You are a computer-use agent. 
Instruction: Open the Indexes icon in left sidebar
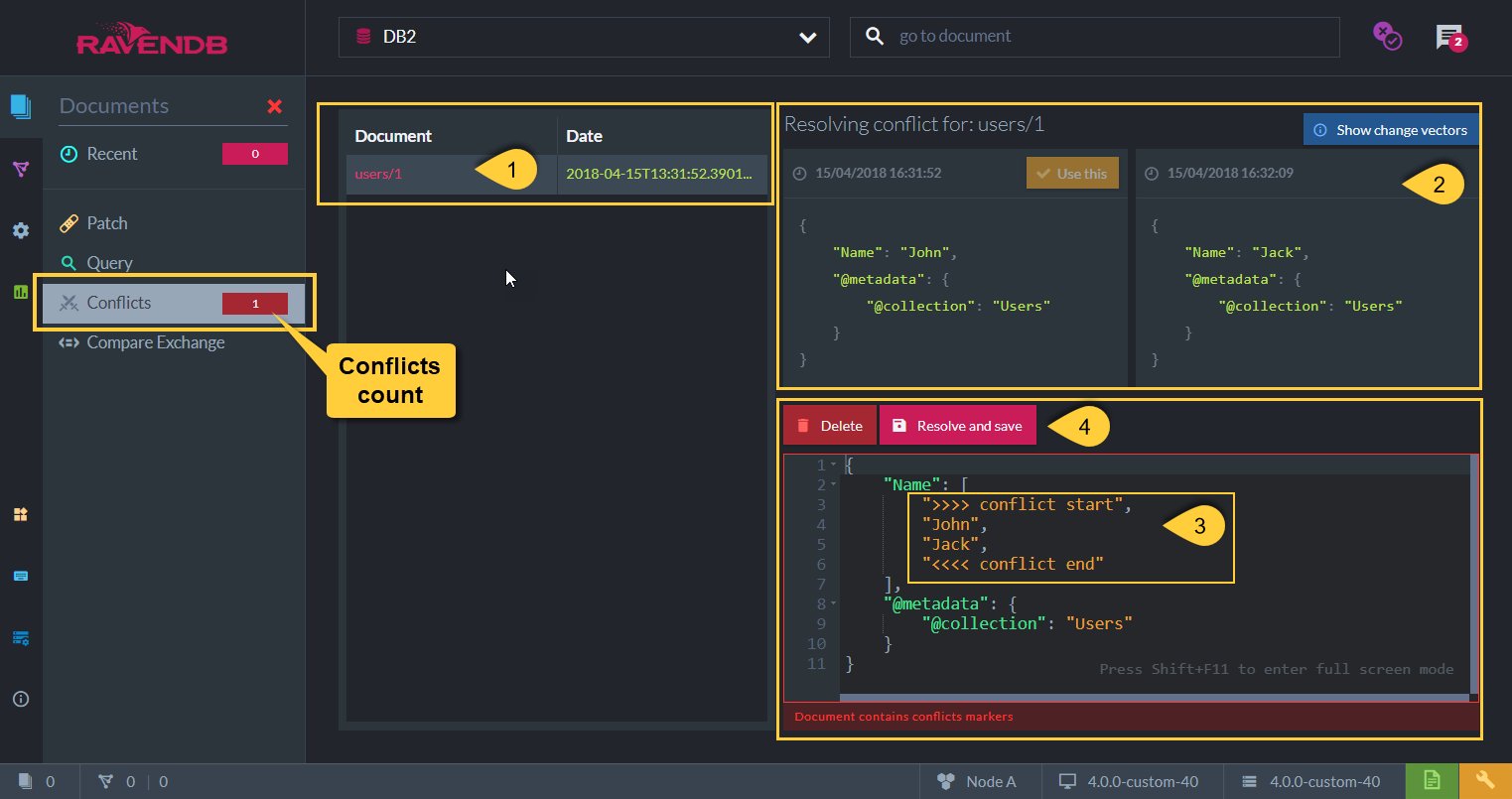(21, 170)
